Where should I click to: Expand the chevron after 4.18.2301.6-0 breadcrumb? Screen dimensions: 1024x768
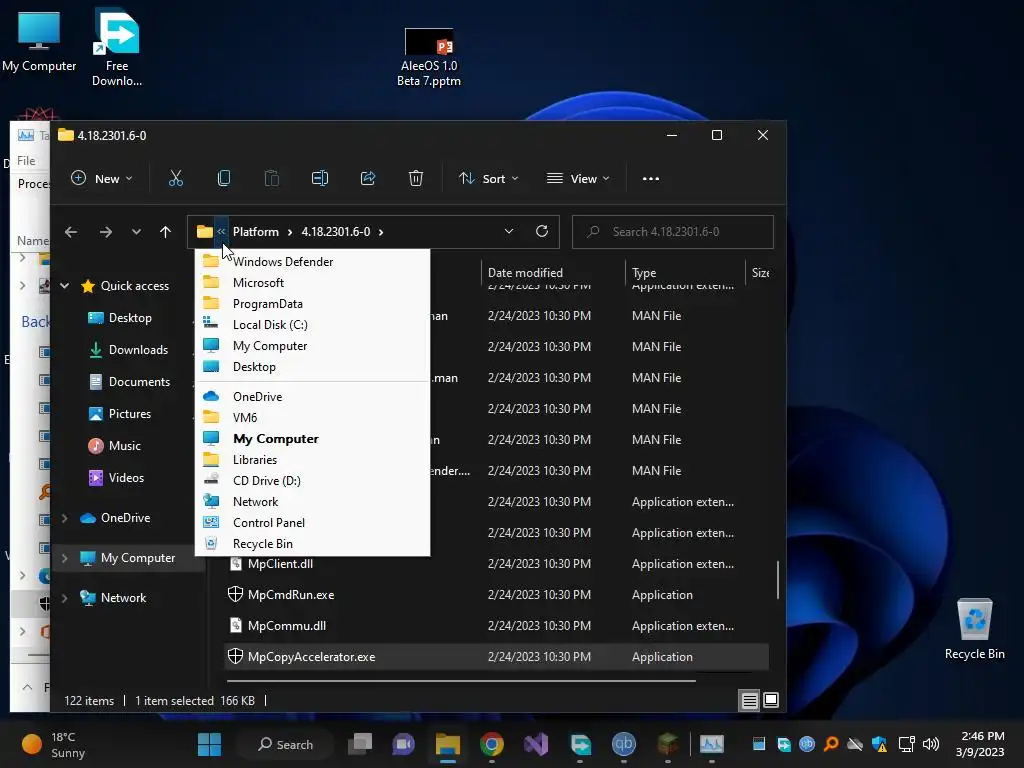(x=381, y=232)
